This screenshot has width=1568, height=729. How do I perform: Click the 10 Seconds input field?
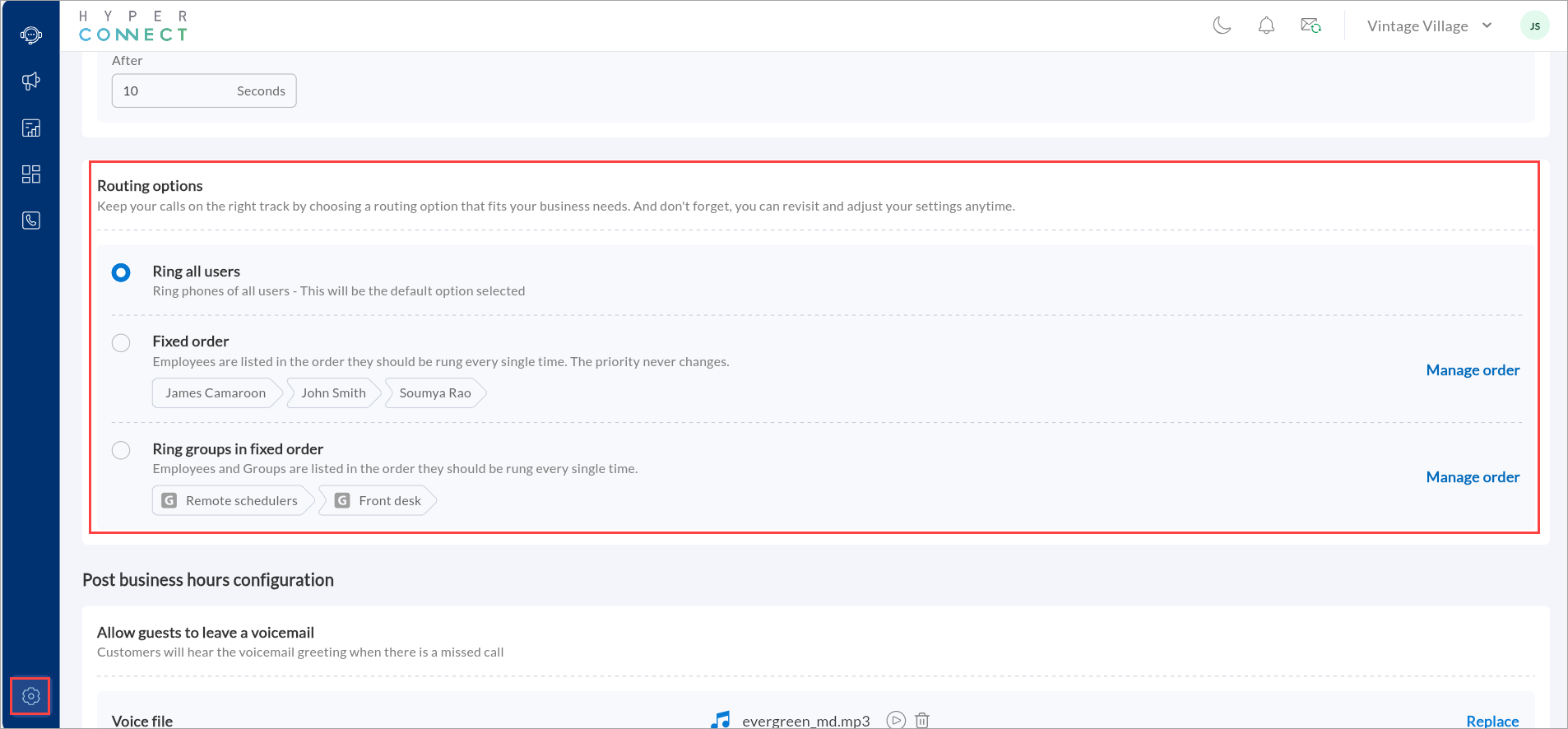point(204,91)
